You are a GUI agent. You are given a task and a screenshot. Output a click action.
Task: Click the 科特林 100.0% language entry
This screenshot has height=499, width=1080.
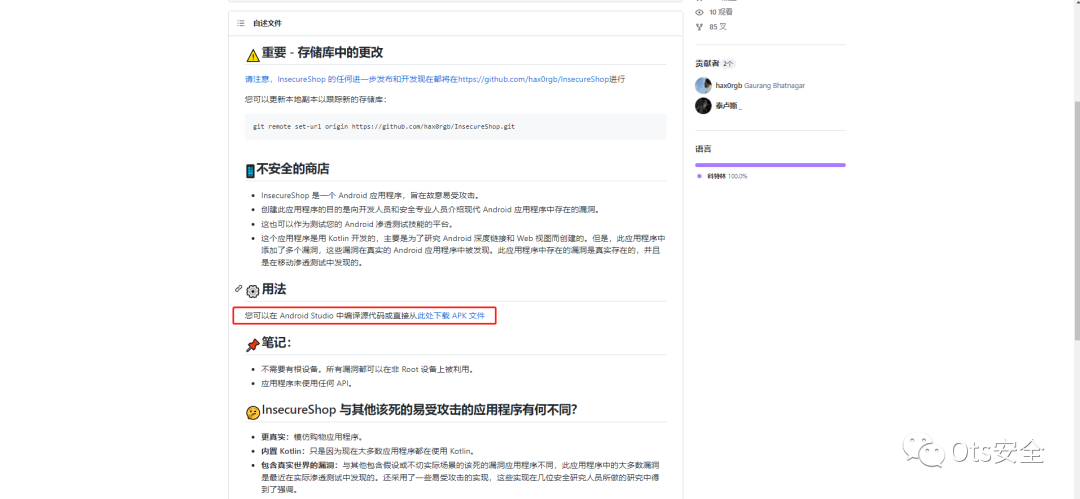pyautogui.click(x=726, y=176)
